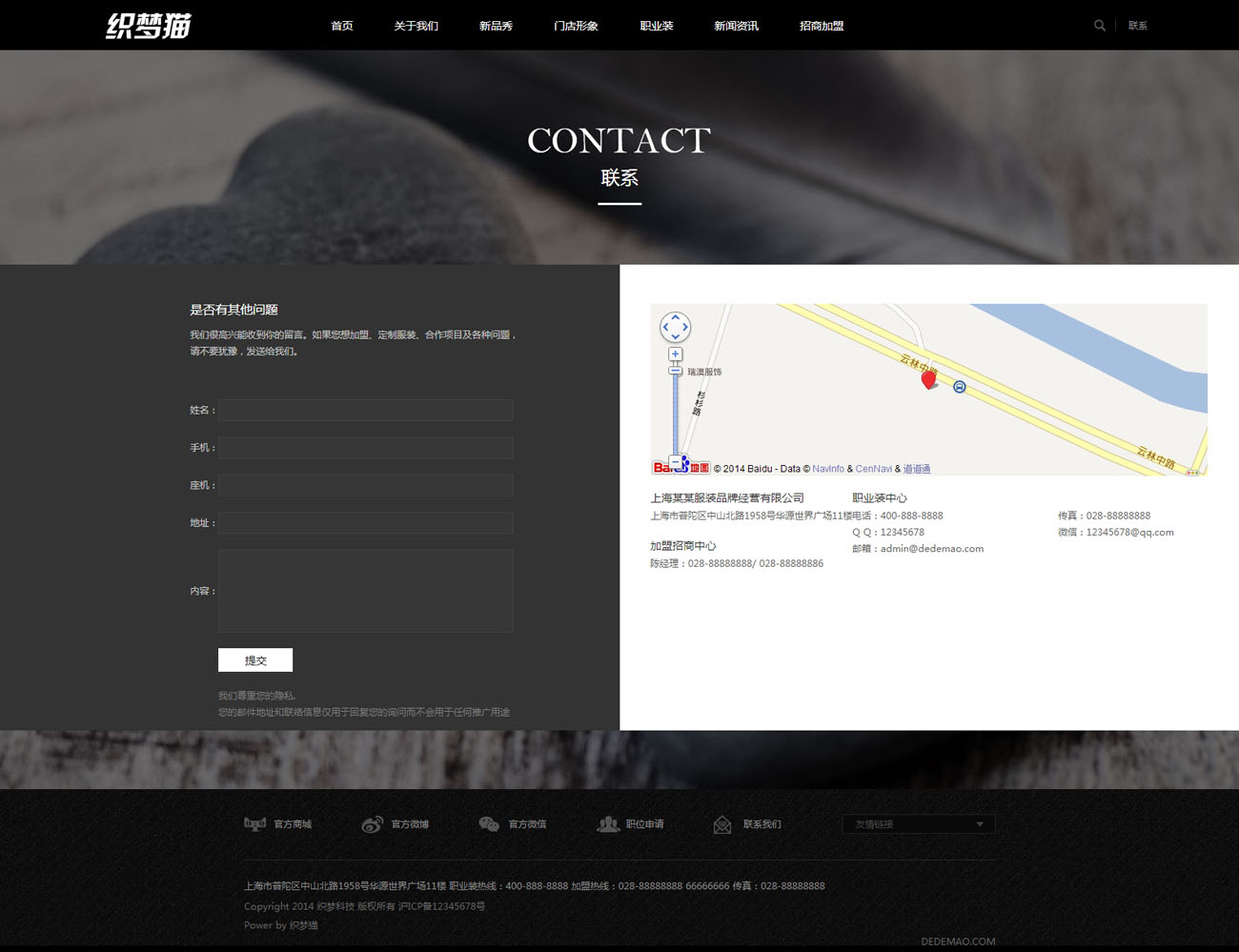
Task: Go to 招商加盟 in navigation bar
Action: pyautogui.click(x=821, y=26)
